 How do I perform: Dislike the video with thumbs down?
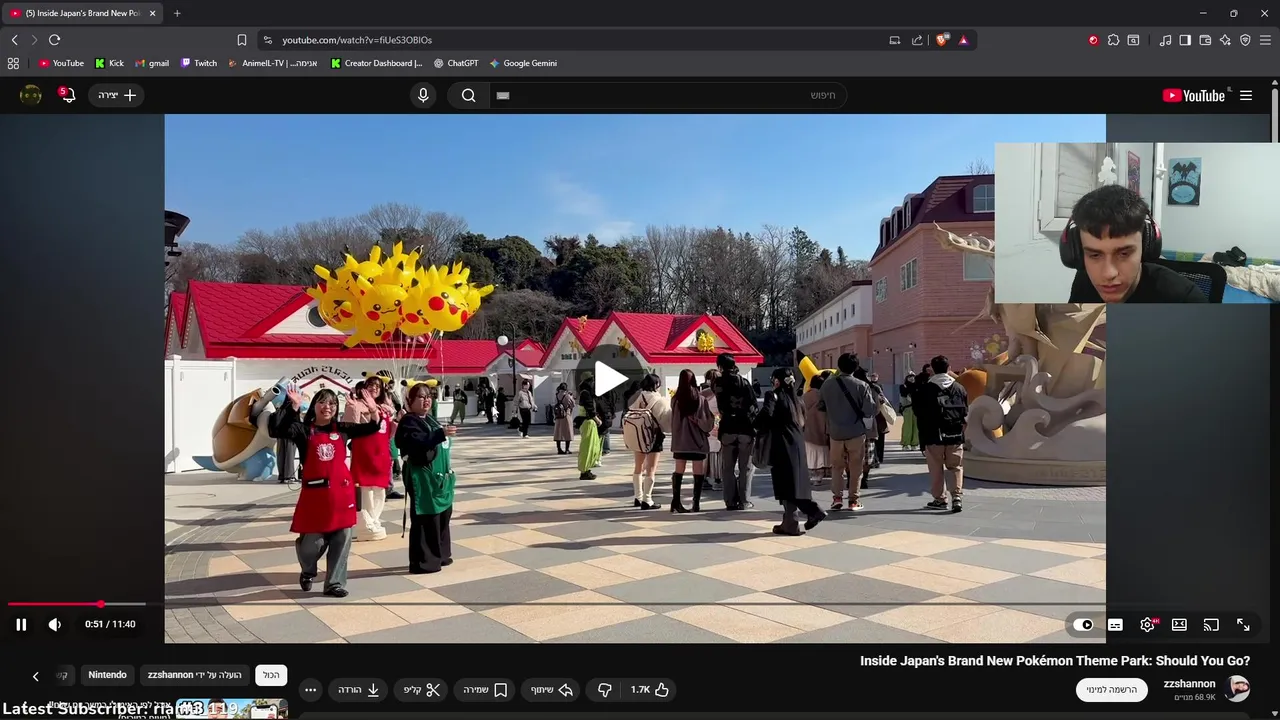(x=604, y=689)
